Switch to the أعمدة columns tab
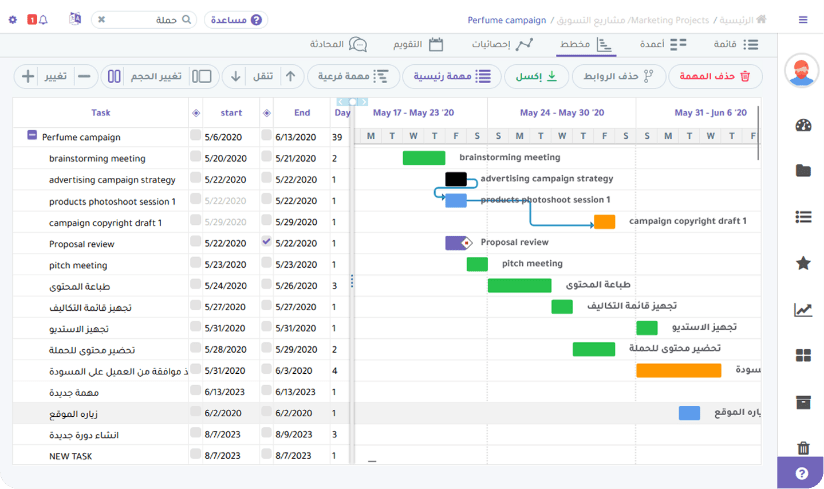This screenshot has height=489, width=824. 663,44
